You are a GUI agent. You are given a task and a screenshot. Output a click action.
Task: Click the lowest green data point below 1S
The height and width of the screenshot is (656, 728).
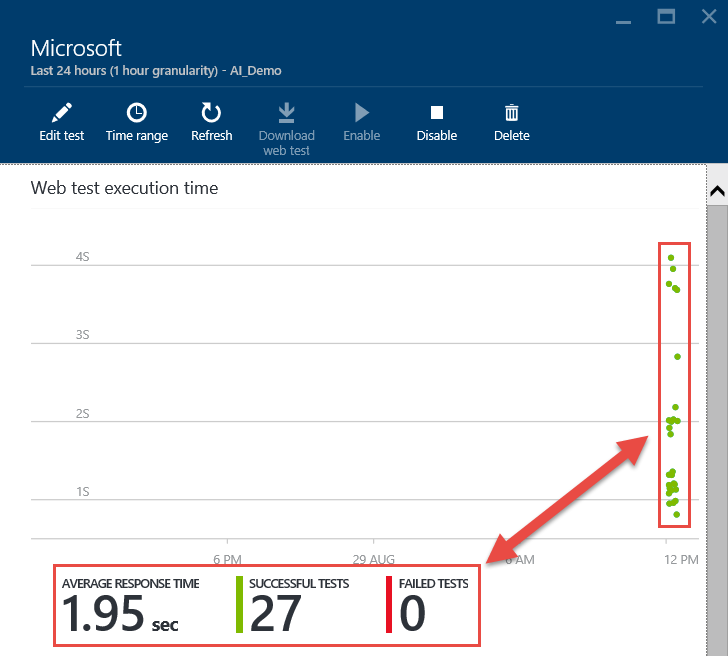(676, 514)
